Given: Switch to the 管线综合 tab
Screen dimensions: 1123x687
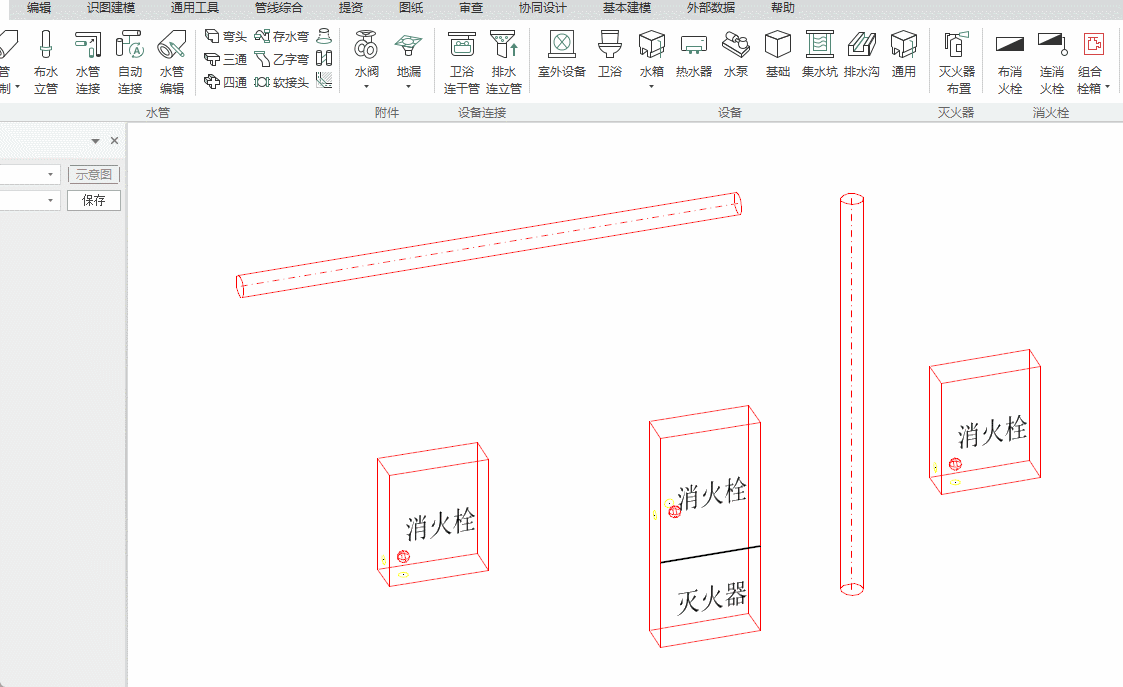Looking at the screenshot, I should point(279,8).
